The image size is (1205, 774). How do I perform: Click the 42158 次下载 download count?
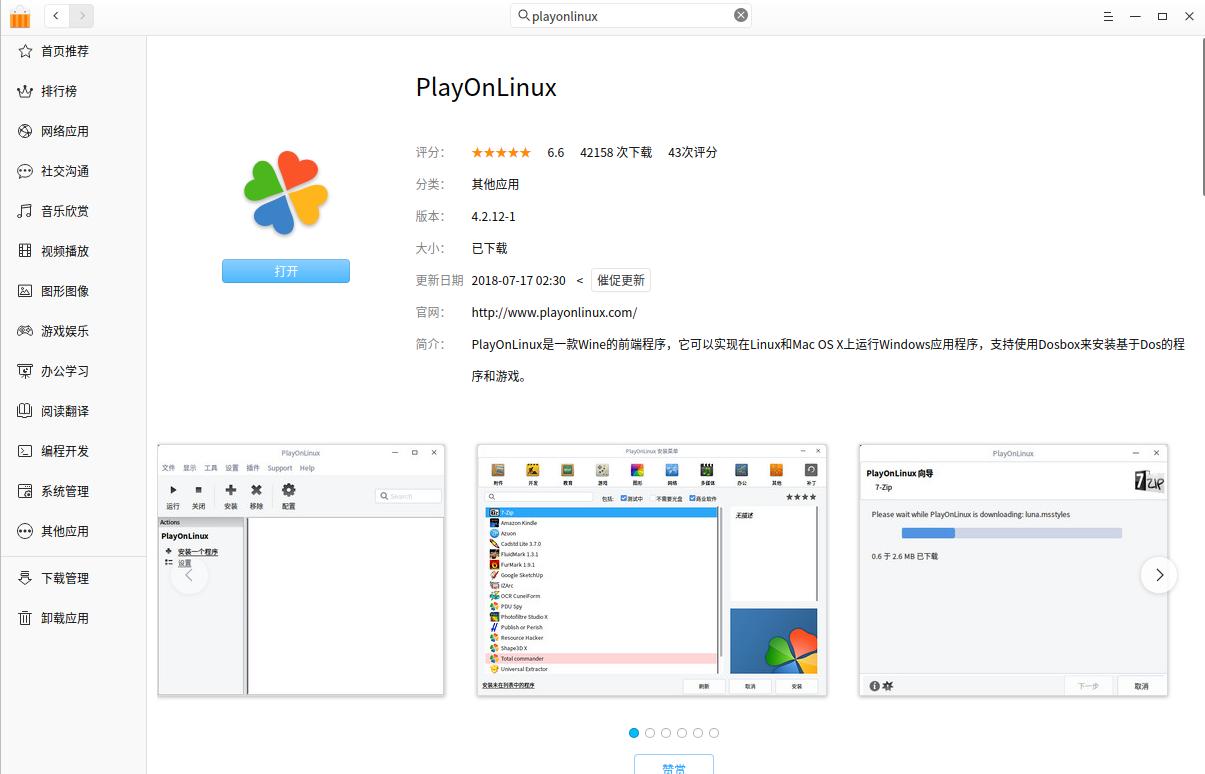tap(616, 152)
